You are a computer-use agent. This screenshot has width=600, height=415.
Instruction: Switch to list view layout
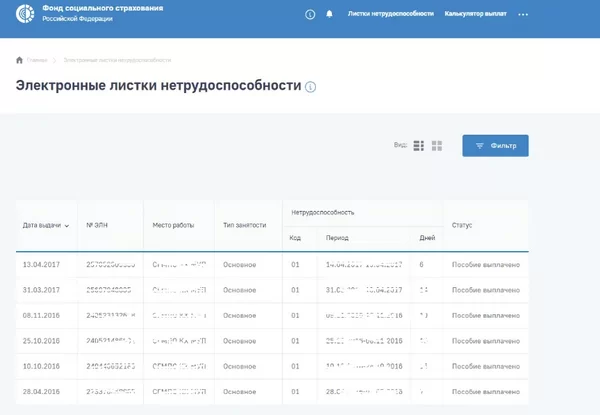(x=419, y=146)
